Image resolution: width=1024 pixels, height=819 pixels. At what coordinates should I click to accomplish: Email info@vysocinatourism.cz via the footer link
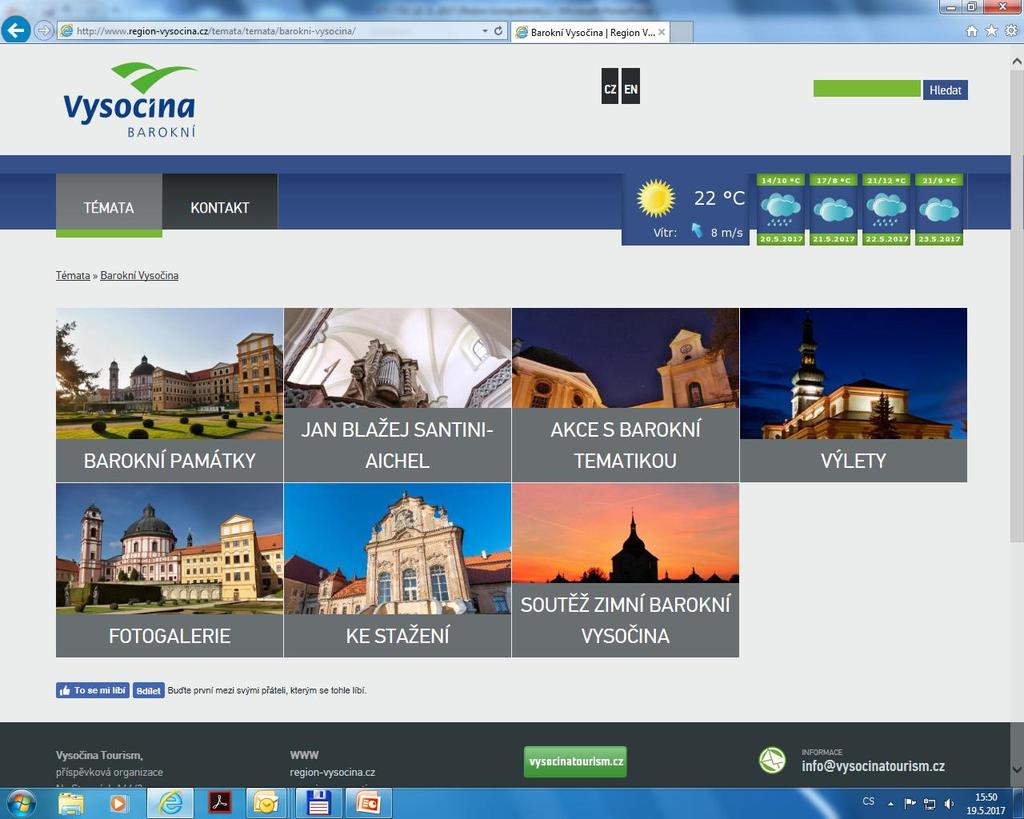pos(873,766)
